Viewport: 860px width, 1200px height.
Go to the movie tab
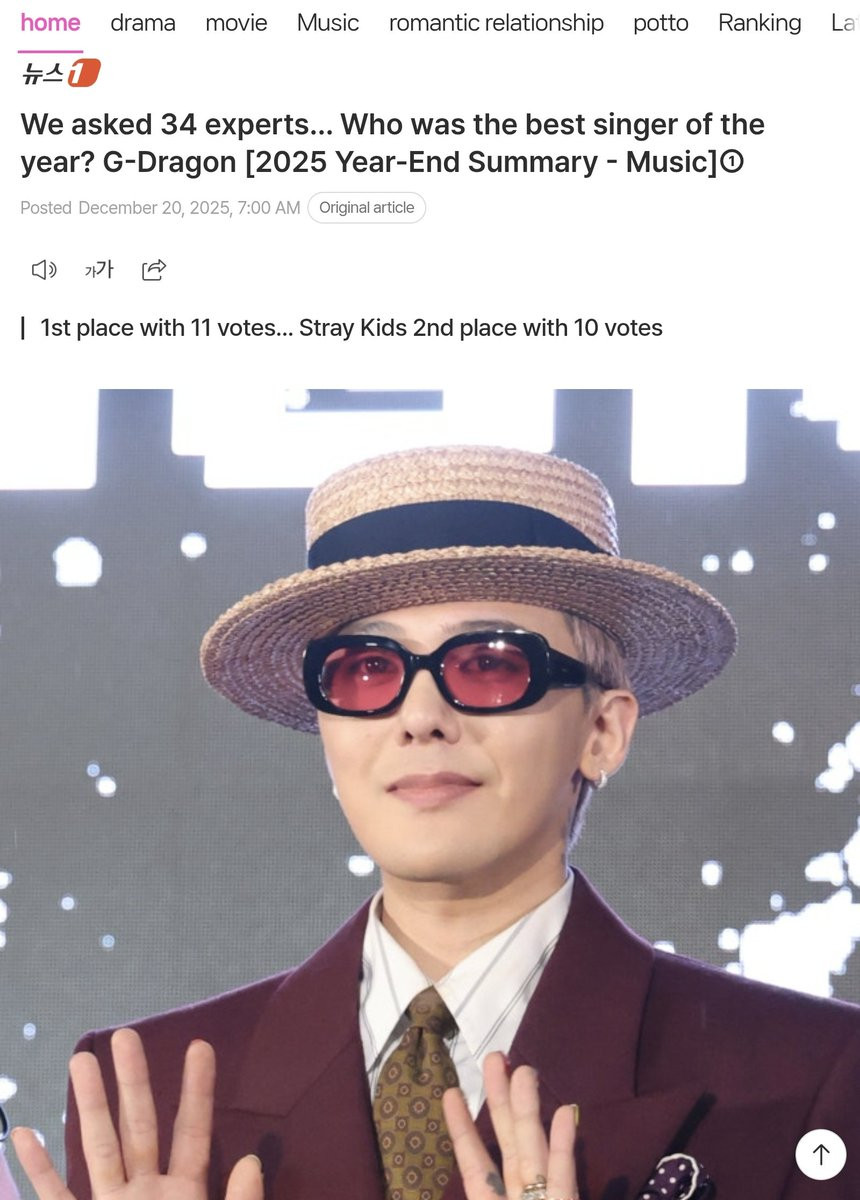click(236, 22)
